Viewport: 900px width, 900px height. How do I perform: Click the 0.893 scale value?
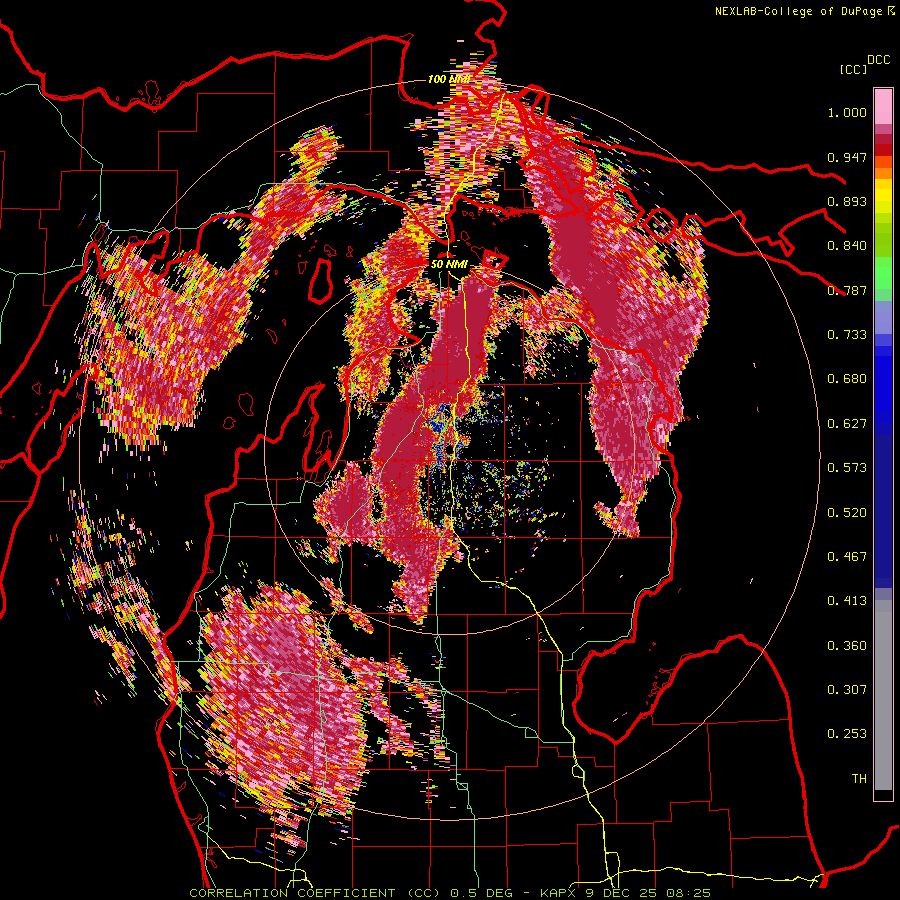(847, 201)
